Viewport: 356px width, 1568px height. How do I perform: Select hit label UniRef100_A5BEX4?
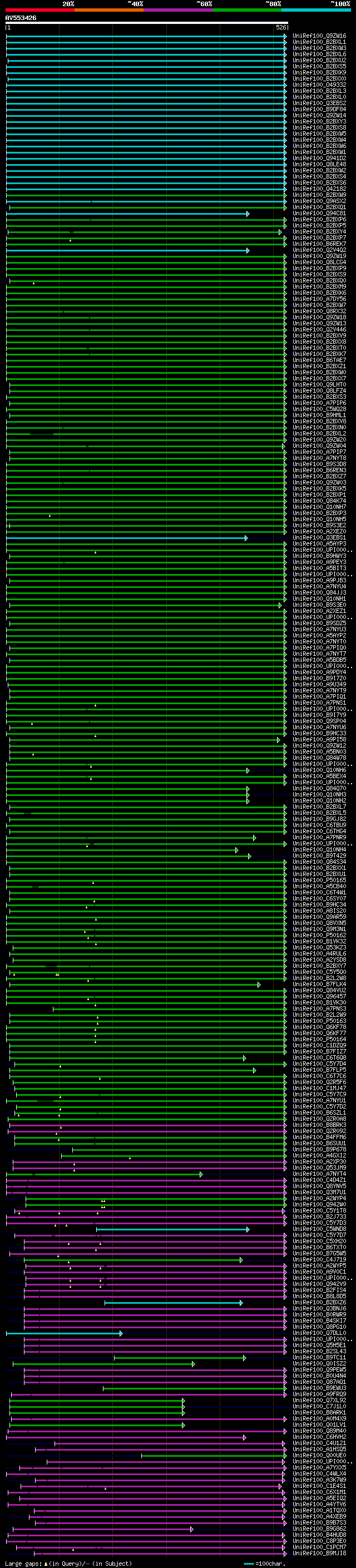click(319, 776)
